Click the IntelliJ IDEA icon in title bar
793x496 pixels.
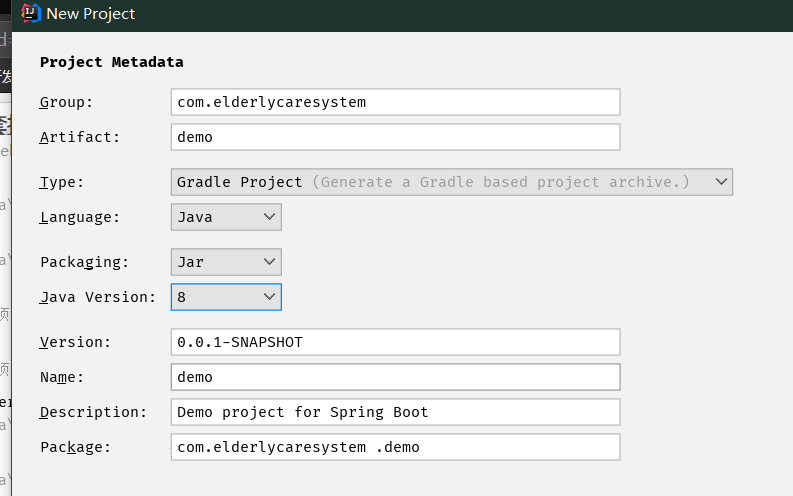30,13
